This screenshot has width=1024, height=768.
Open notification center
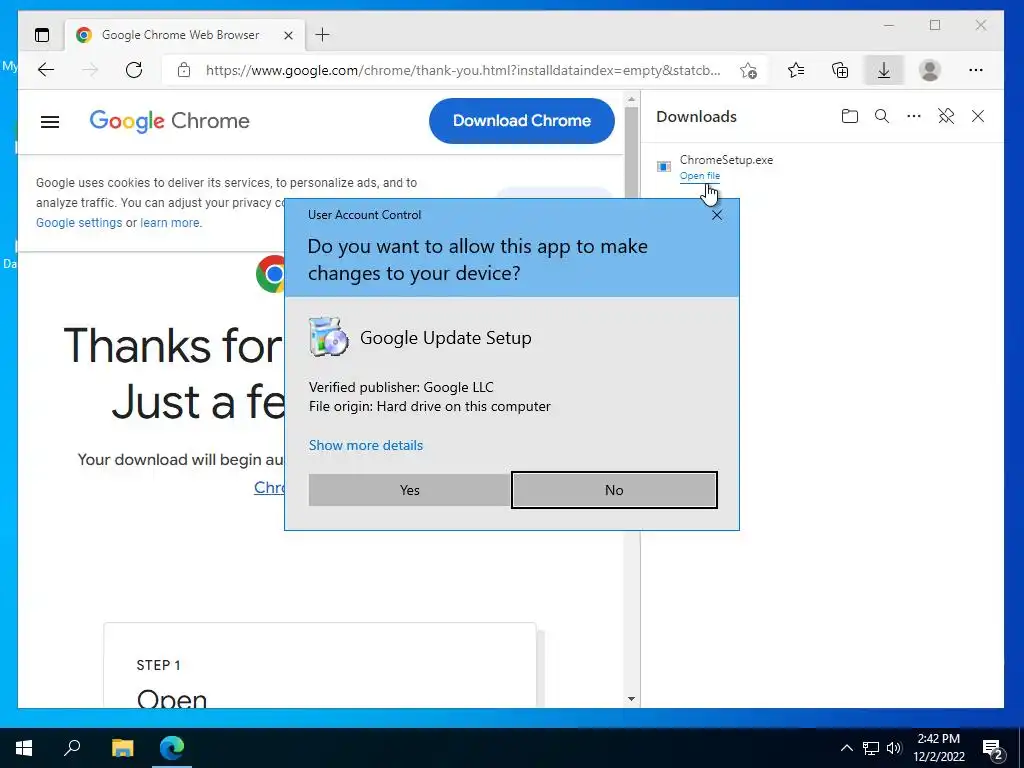click(x=993, y=749)
